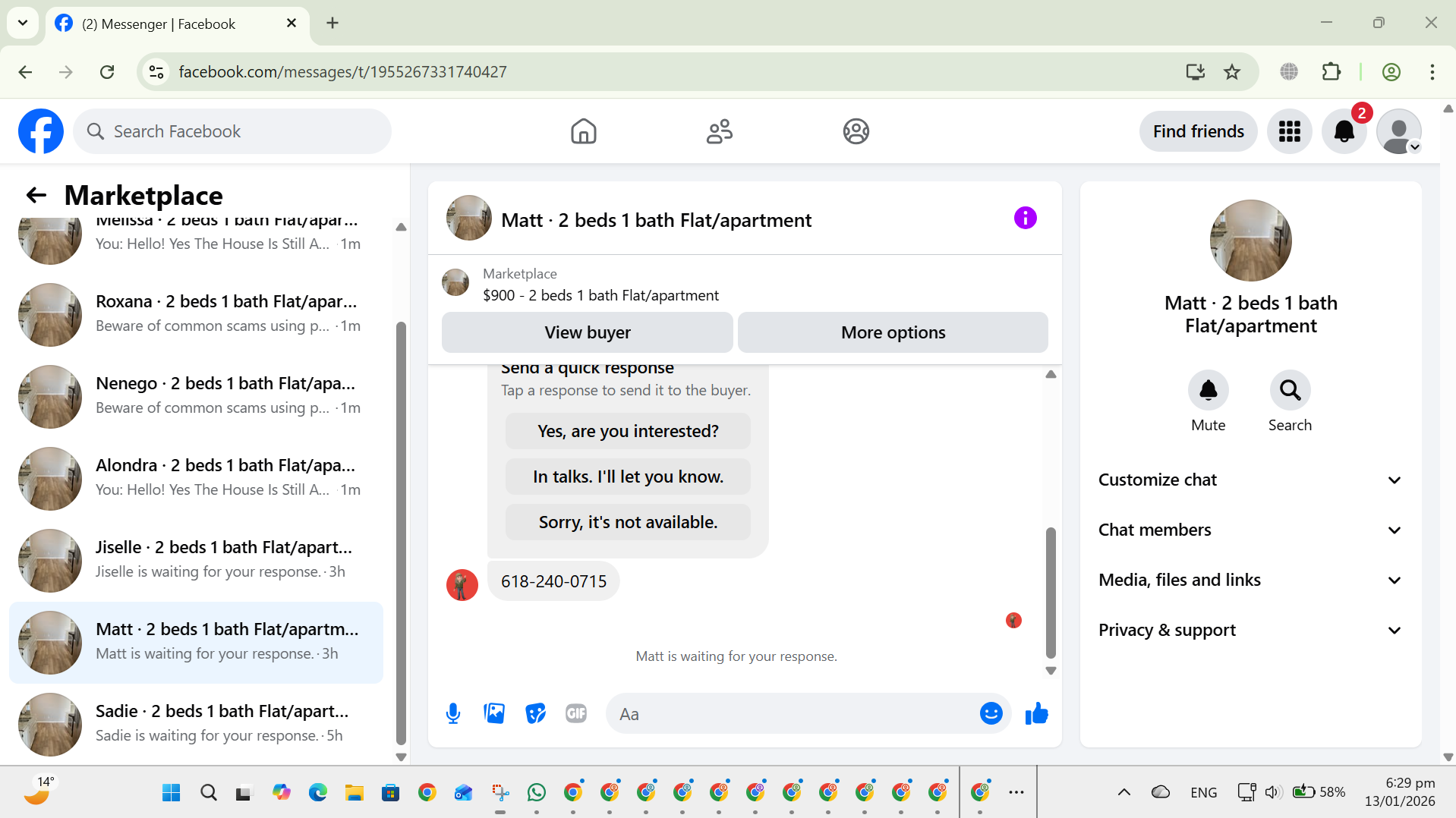This screenshot has height=818, width=1456.
Task: Go back using the Marketplace back arrow
Action: point(36,196)
